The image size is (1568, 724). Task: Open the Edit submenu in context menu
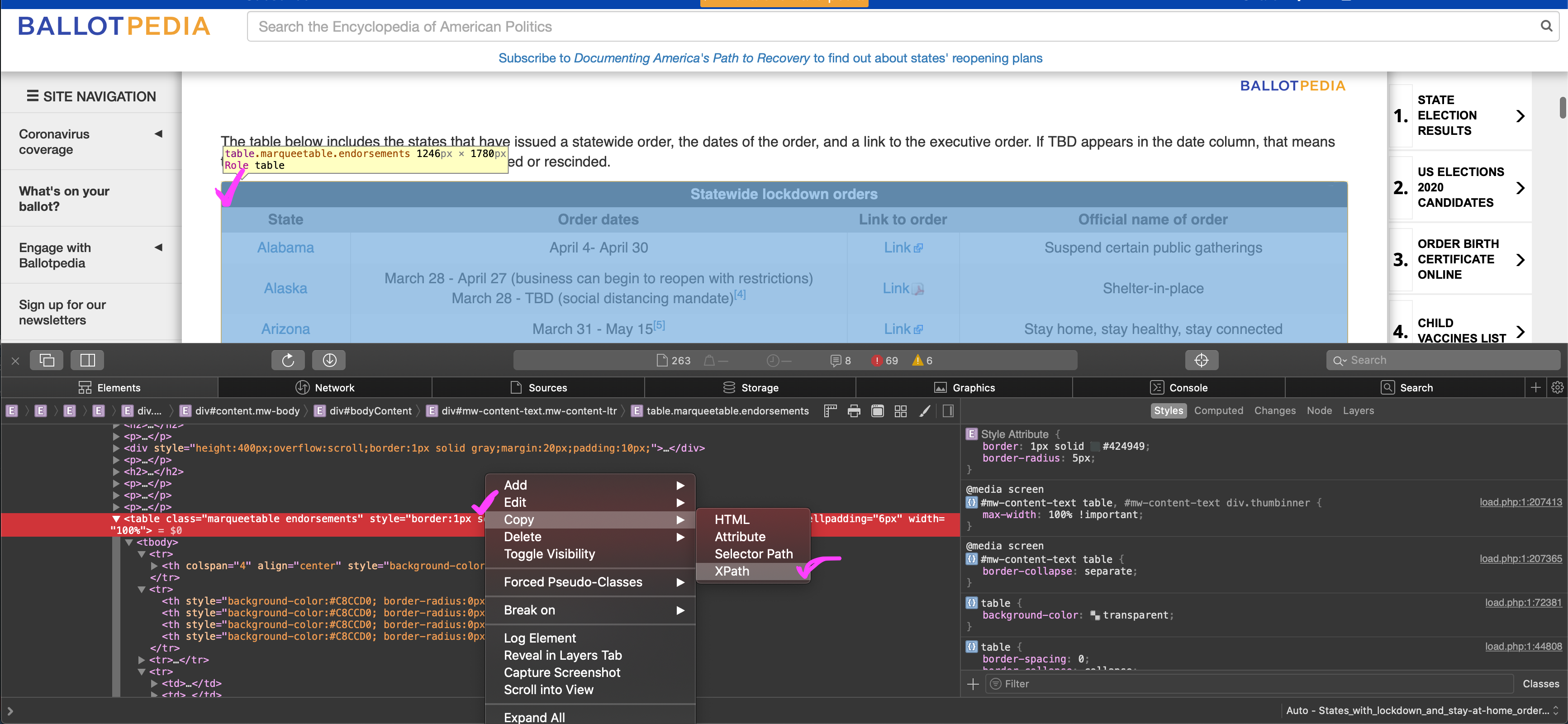[590, 502]
